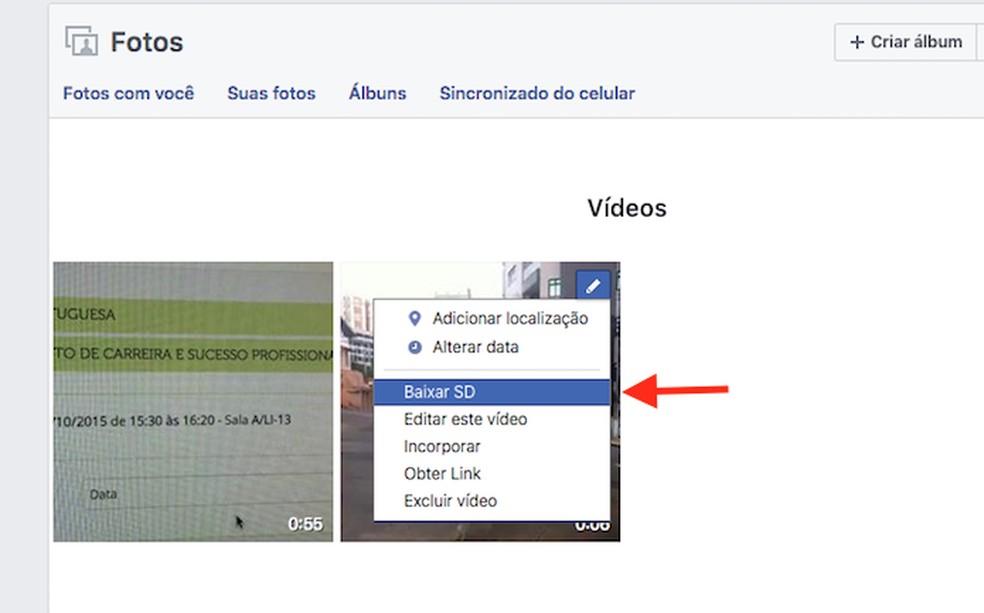
Task: Select Excluir vídeo to delete the video
Action: click(450, 500)
